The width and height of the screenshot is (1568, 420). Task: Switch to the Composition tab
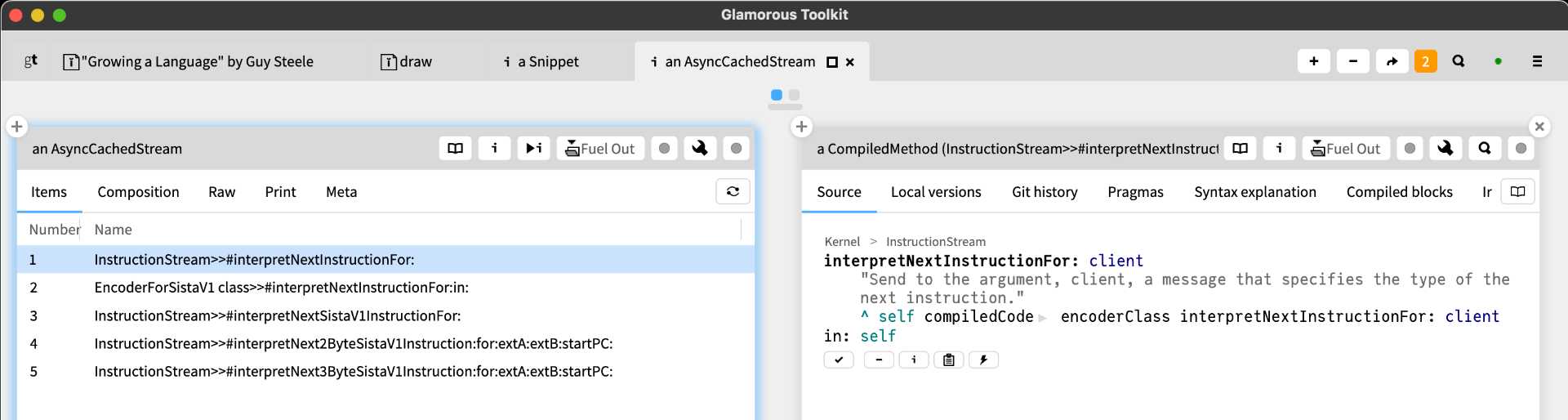138,192
